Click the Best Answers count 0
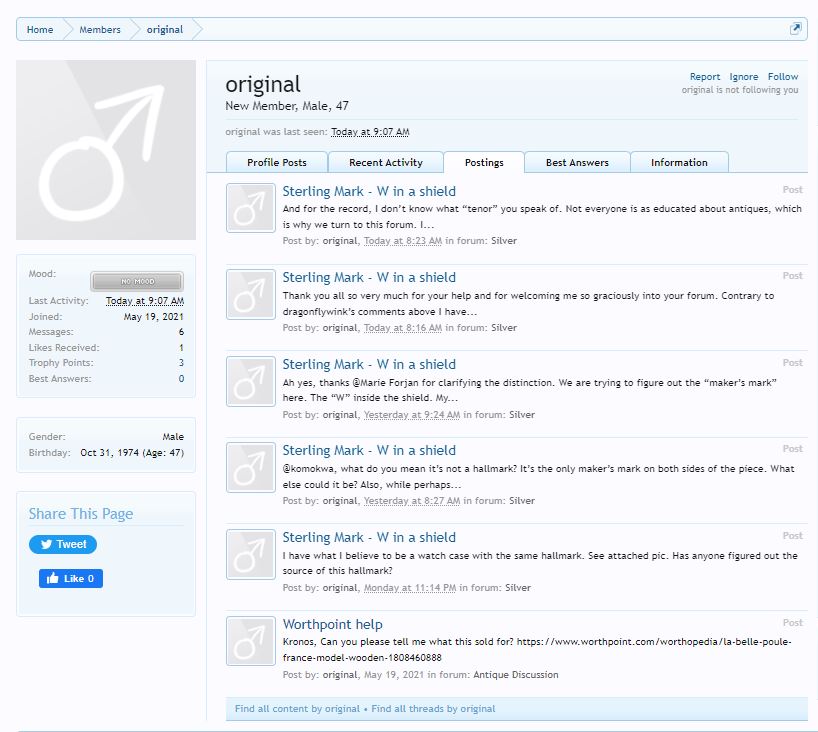 pos(181,379)
